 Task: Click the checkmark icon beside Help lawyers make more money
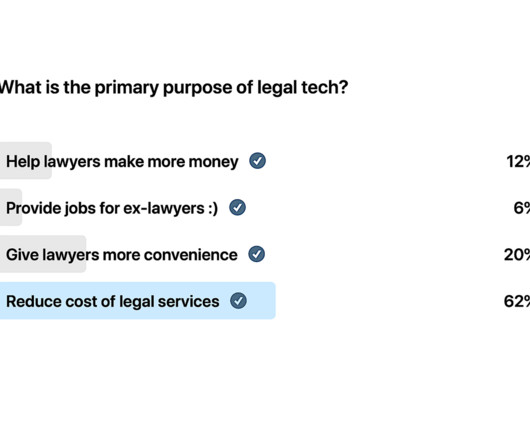pos(258,161)
